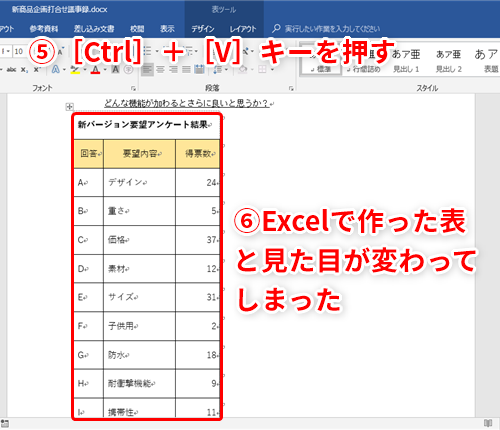Click the サイズ table cell
This screenshot has width=500, height=430.
[x=139, y=297]
